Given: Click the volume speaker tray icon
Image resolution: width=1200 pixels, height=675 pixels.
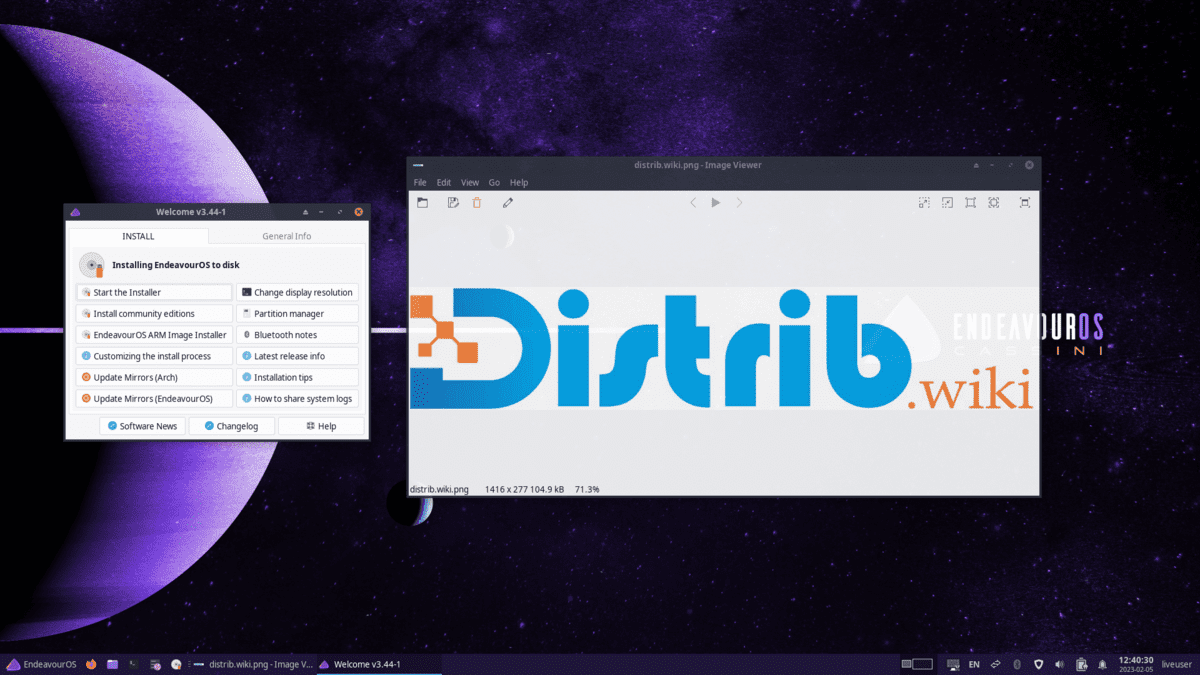Looking at the screenshot, I should click(1060, 664).
